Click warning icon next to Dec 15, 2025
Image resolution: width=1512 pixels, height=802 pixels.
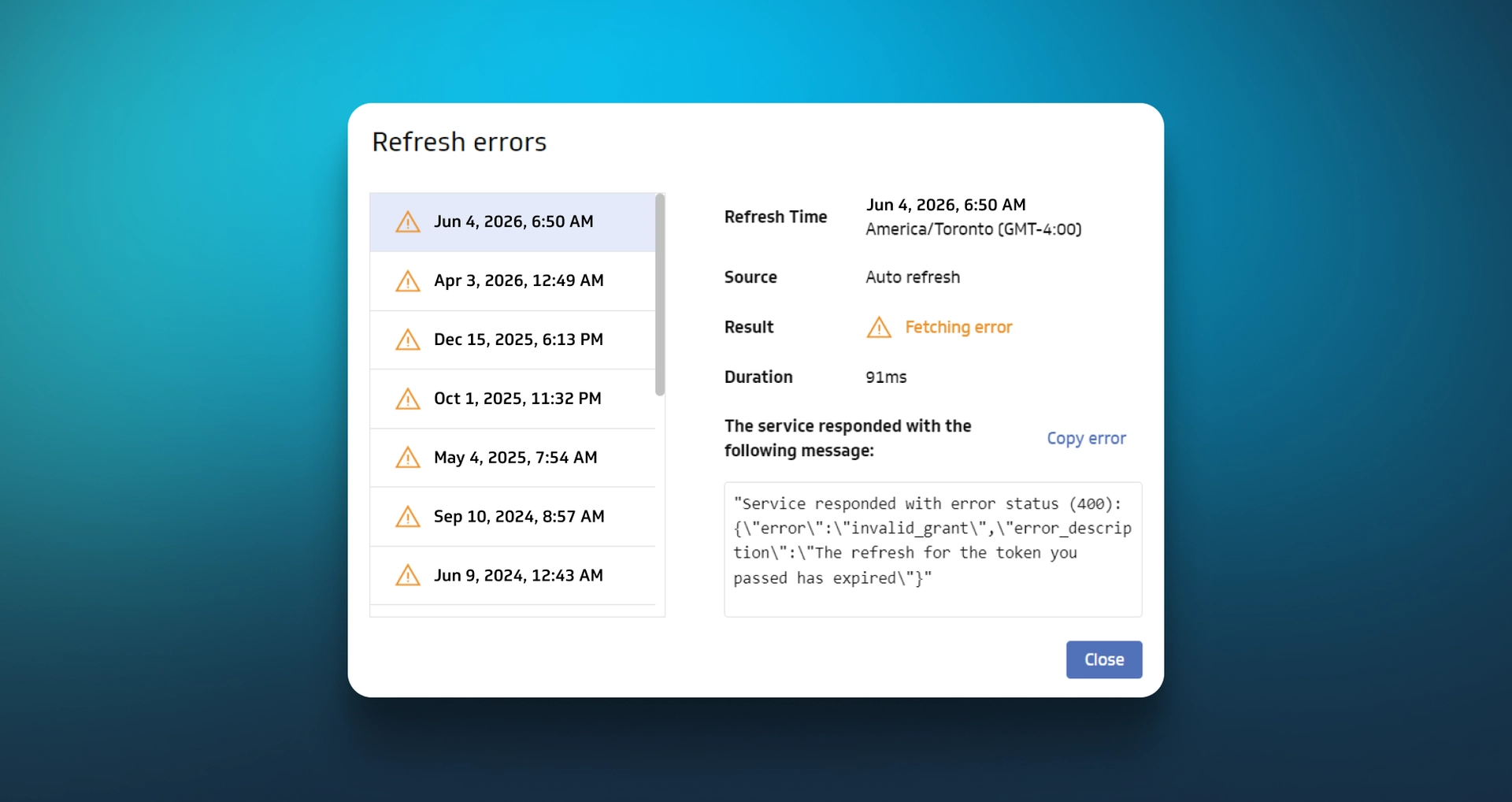[407, 340]
